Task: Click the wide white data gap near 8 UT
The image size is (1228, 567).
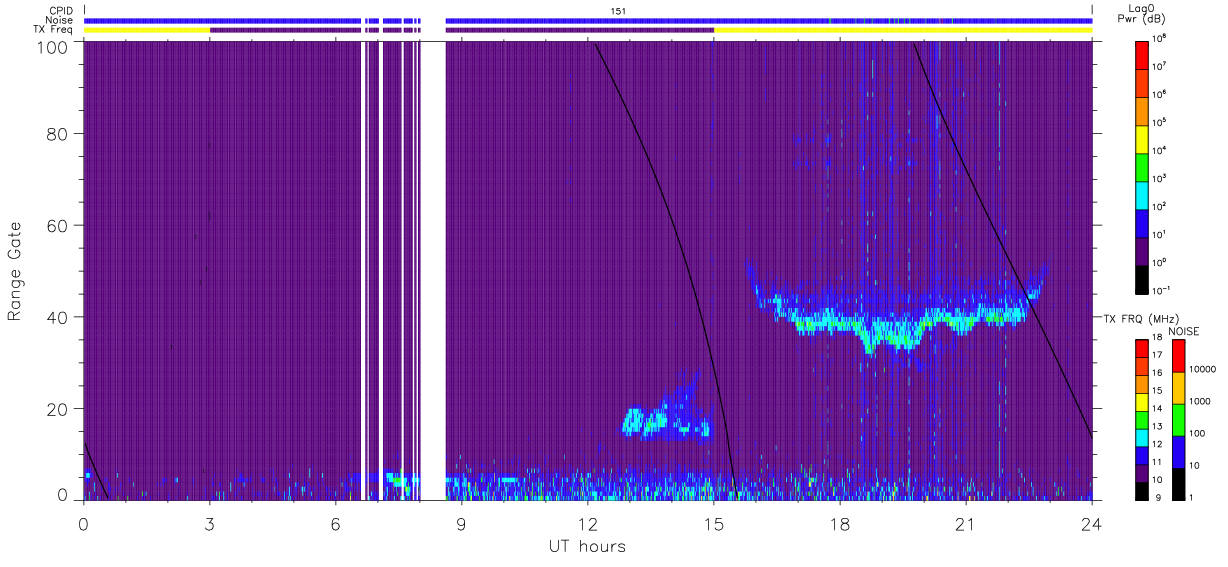Action: [x=433, y=271]
